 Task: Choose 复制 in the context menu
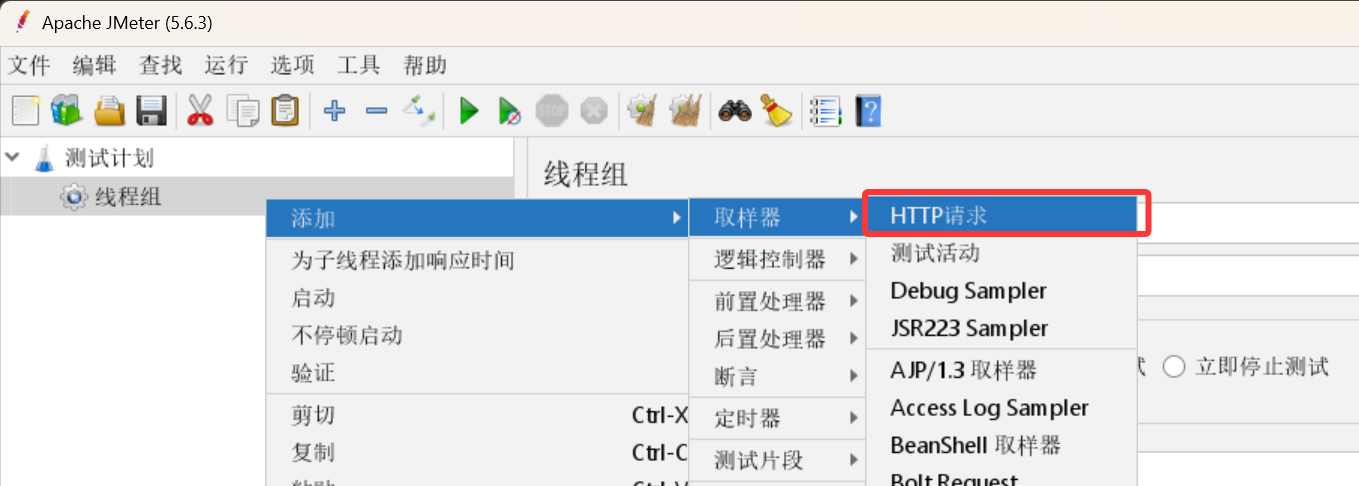pos(477,452)
